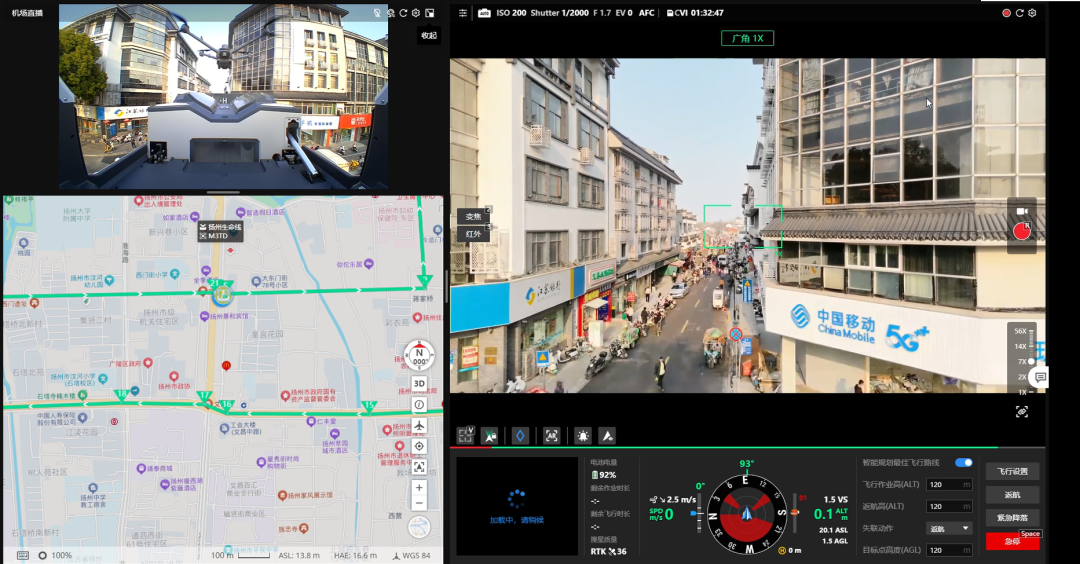
Task: Start recording with red shutter button
Action: [1022, 231]
